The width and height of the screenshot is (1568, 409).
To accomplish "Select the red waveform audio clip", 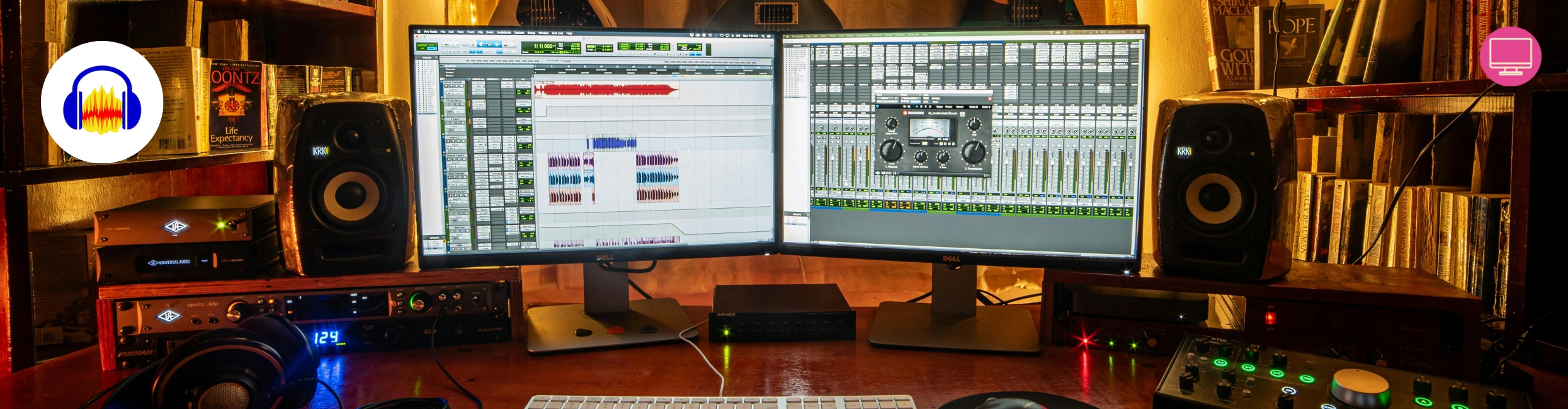I will click(x=606, y=90).
